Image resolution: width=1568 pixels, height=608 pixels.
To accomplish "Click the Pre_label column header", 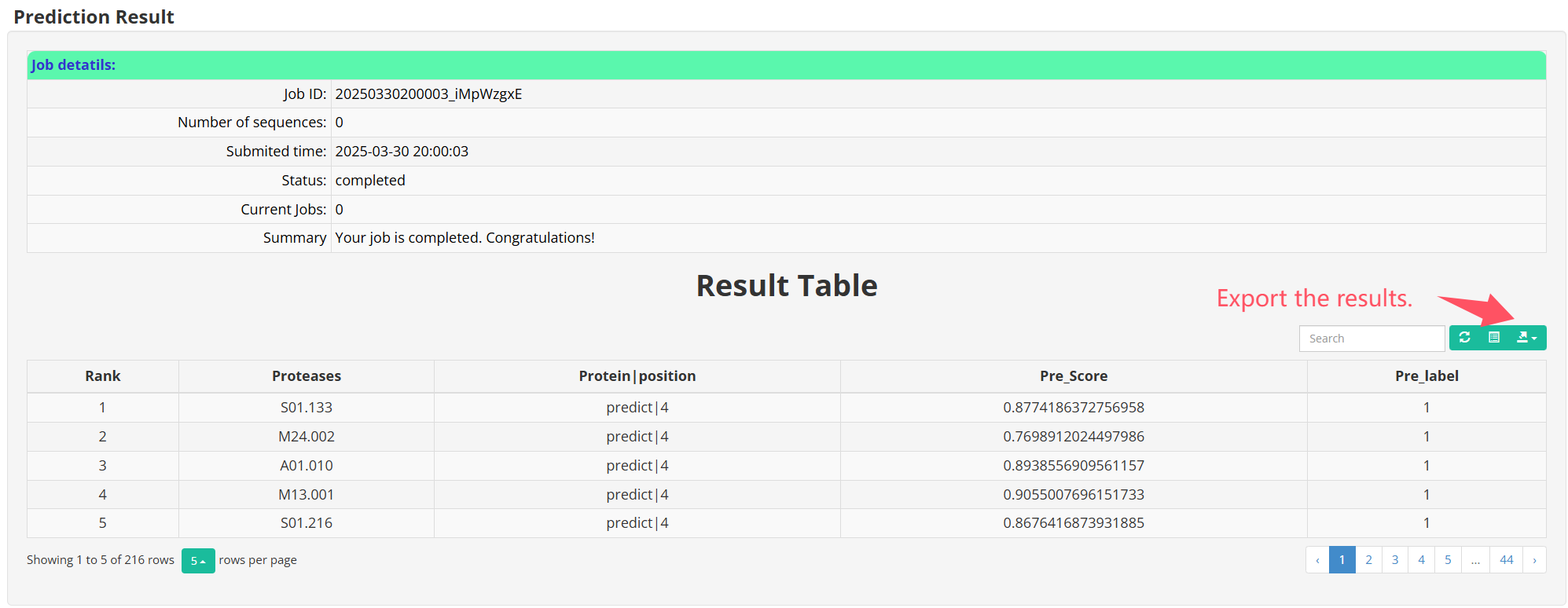I will (1427, 376).
